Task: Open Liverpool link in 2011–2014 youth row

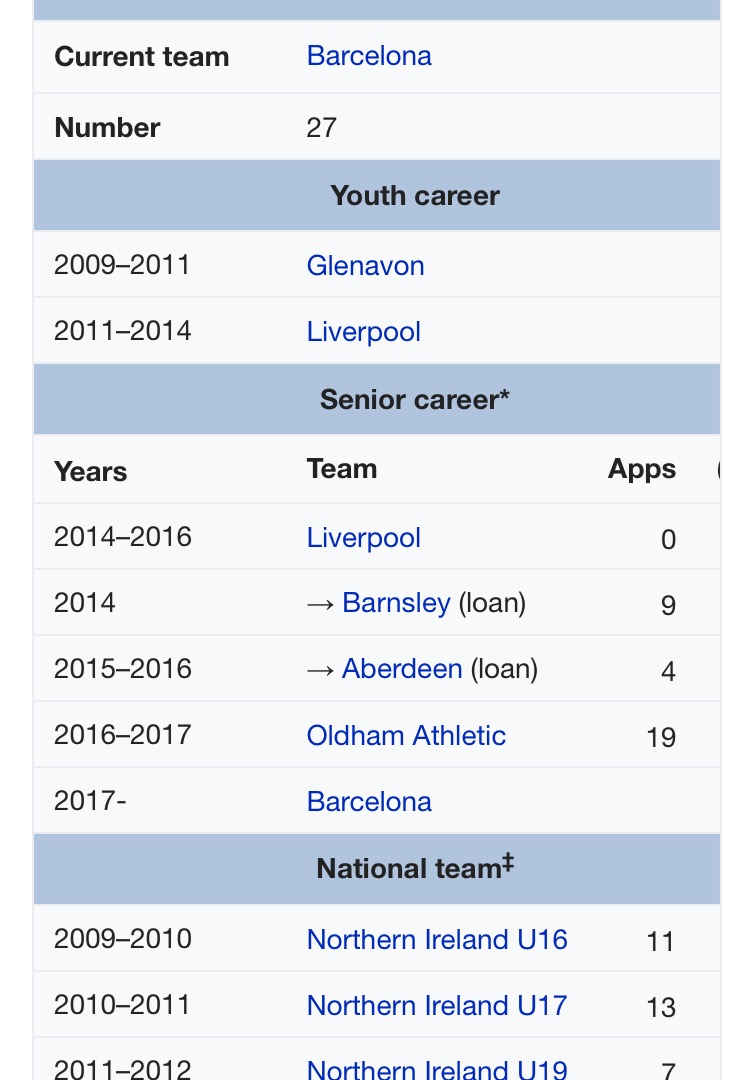Action: 363,332
